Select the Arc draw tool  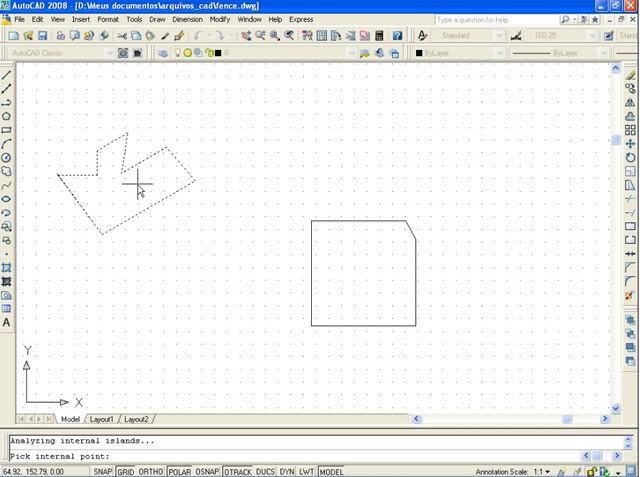6,144
